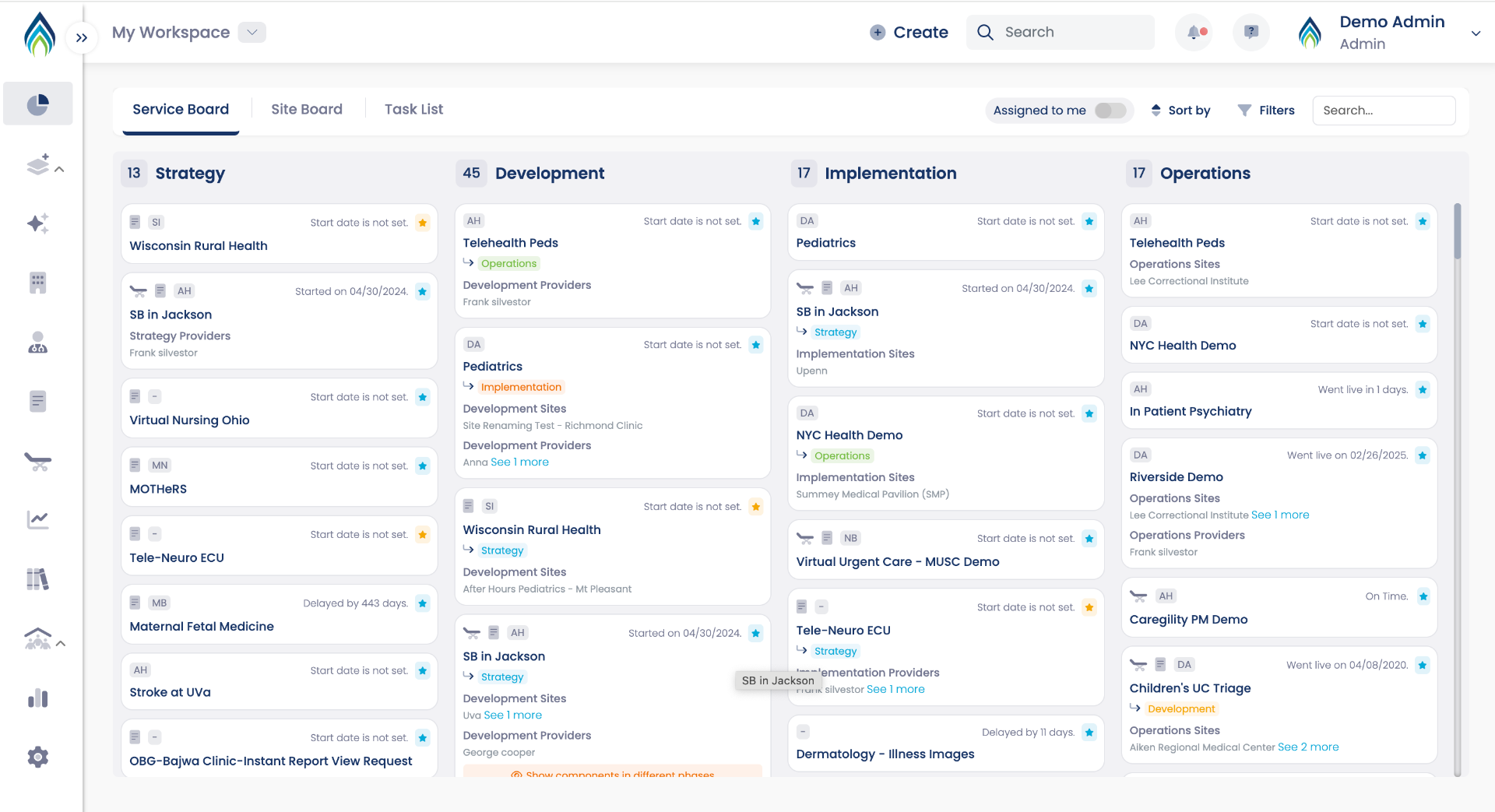Screen dimensions: 1495x812
Task: Click stretcher icon on Caregility PM Demo card
Action: pos(1138,596)
